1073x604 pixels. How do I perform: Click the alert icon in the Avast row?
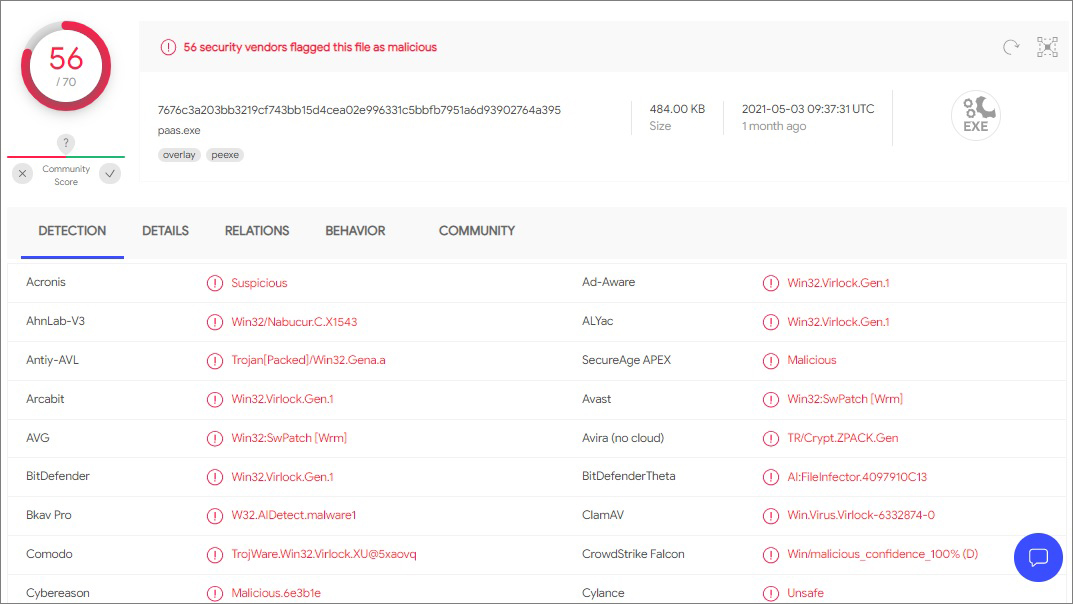tap(771, 399)
